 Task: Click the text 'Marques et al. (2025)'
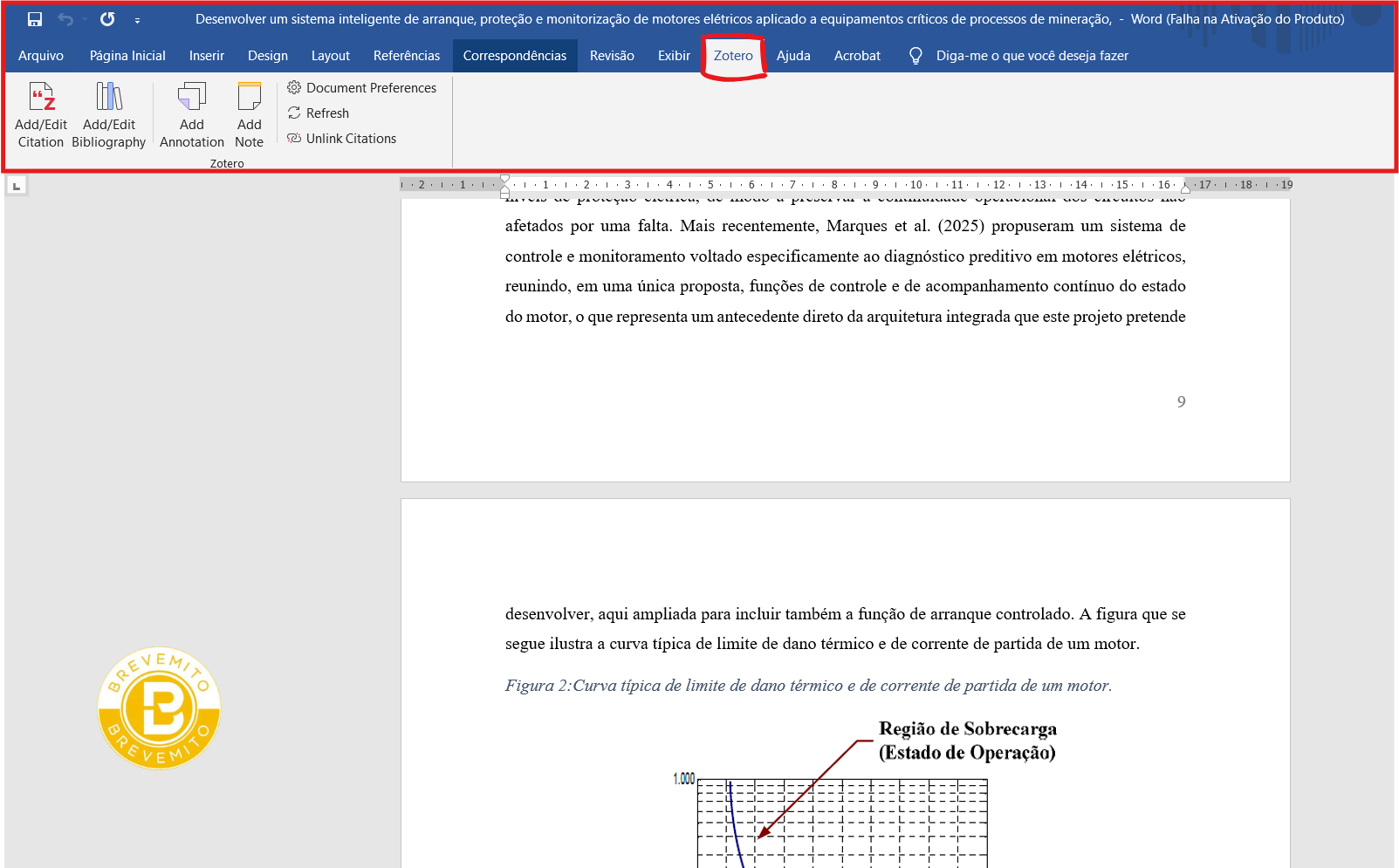click(905, 226)
